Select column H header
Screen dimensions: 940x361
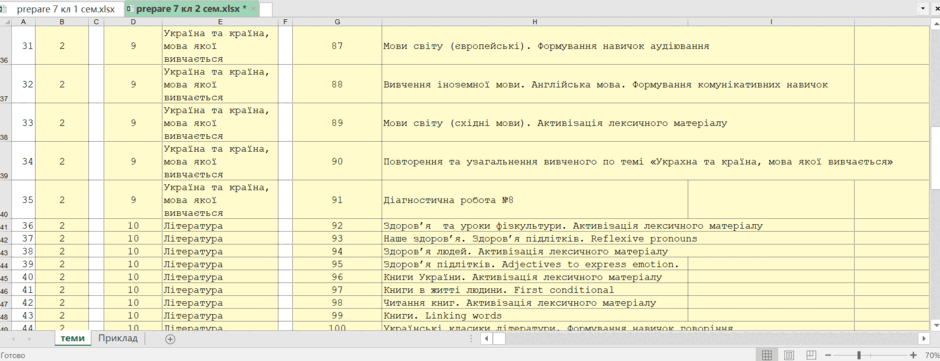pyautogui.click(x=535, y=22)
